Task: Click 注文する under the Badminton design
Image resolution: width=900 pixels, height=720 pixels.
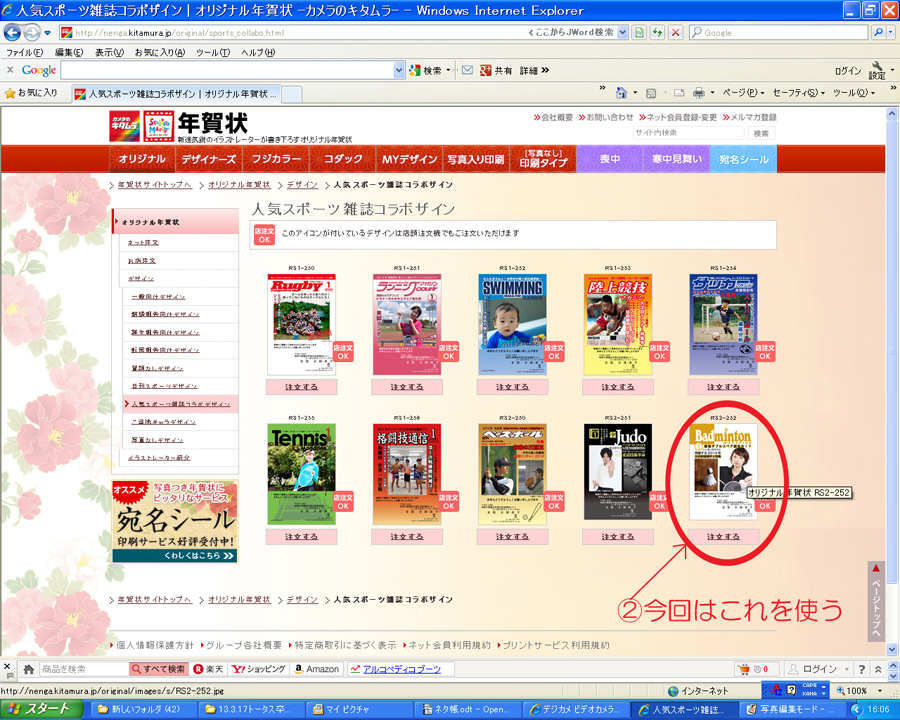Action: coord(724,537)
